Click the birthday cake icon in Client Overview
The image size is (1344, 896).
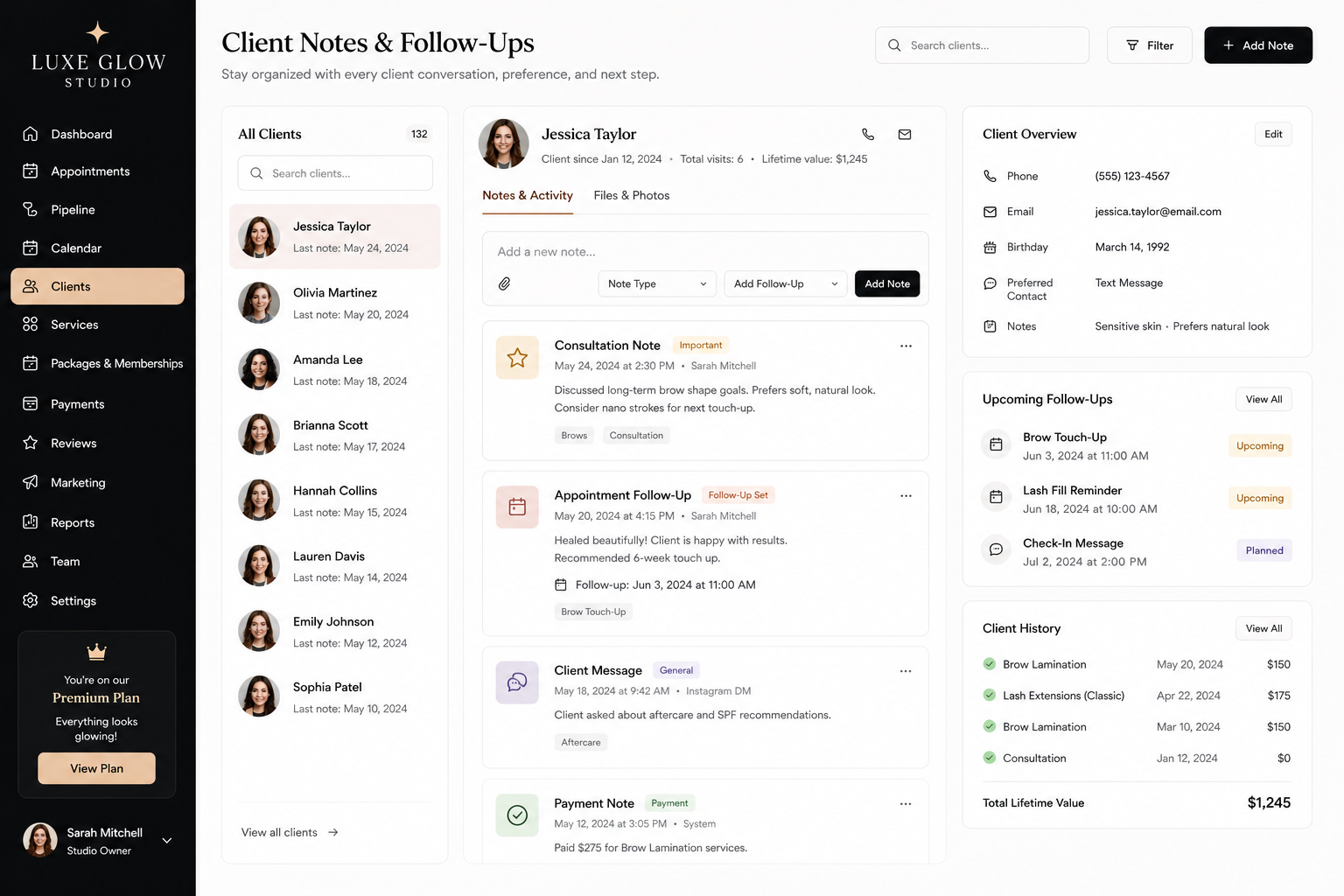990,248
